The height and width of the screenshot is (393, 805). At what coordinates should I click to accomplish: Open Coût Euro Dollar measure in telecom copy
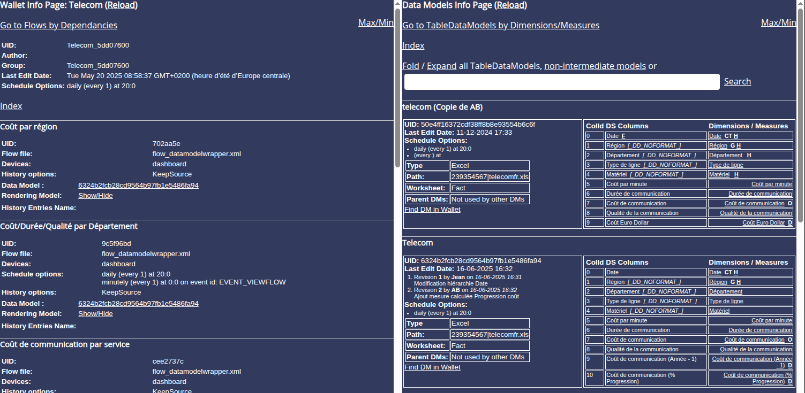[763, 222]
